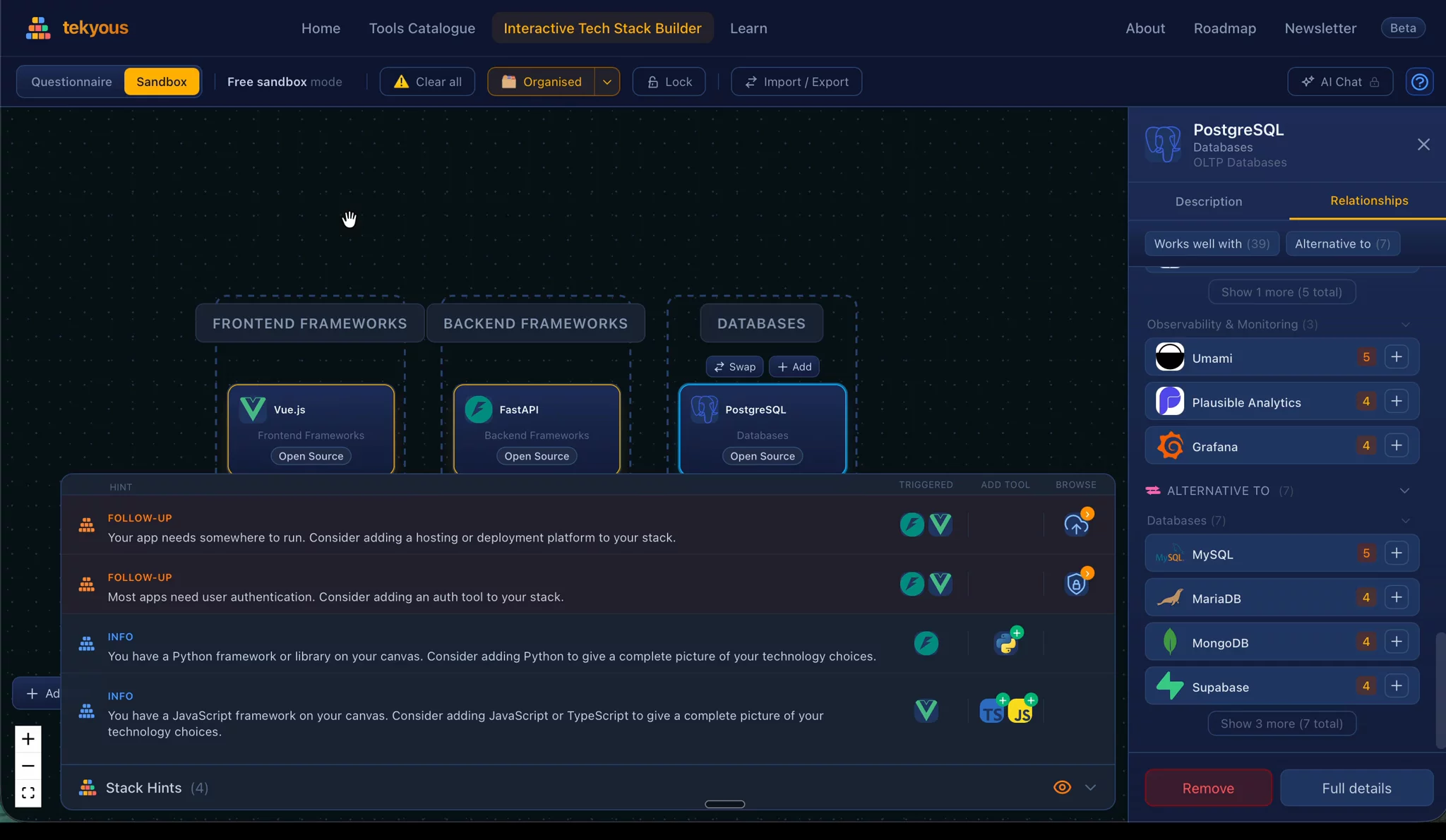Click the Beta badge
Viewport: 1446px width, 840px height.
[x=1403, y=28]
